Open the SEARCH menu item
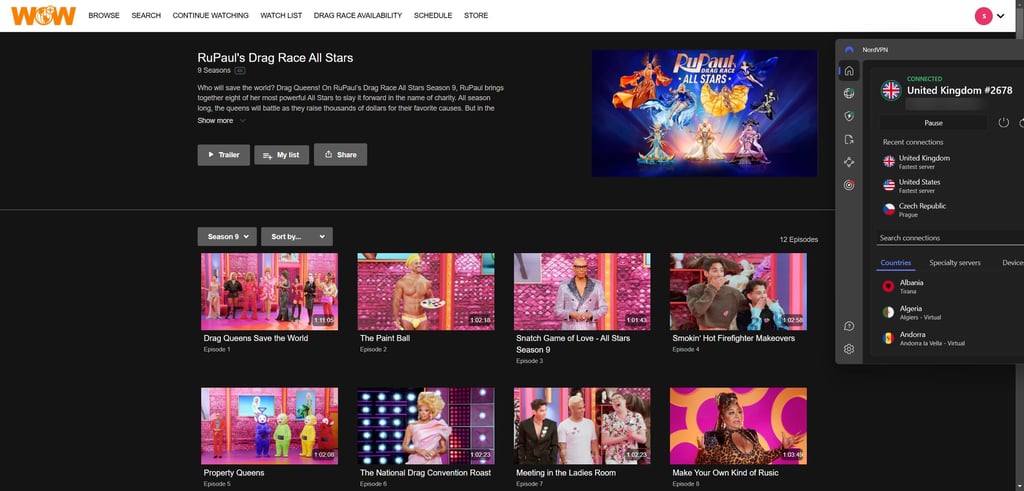1024x491 pixels. click(146, 16)
